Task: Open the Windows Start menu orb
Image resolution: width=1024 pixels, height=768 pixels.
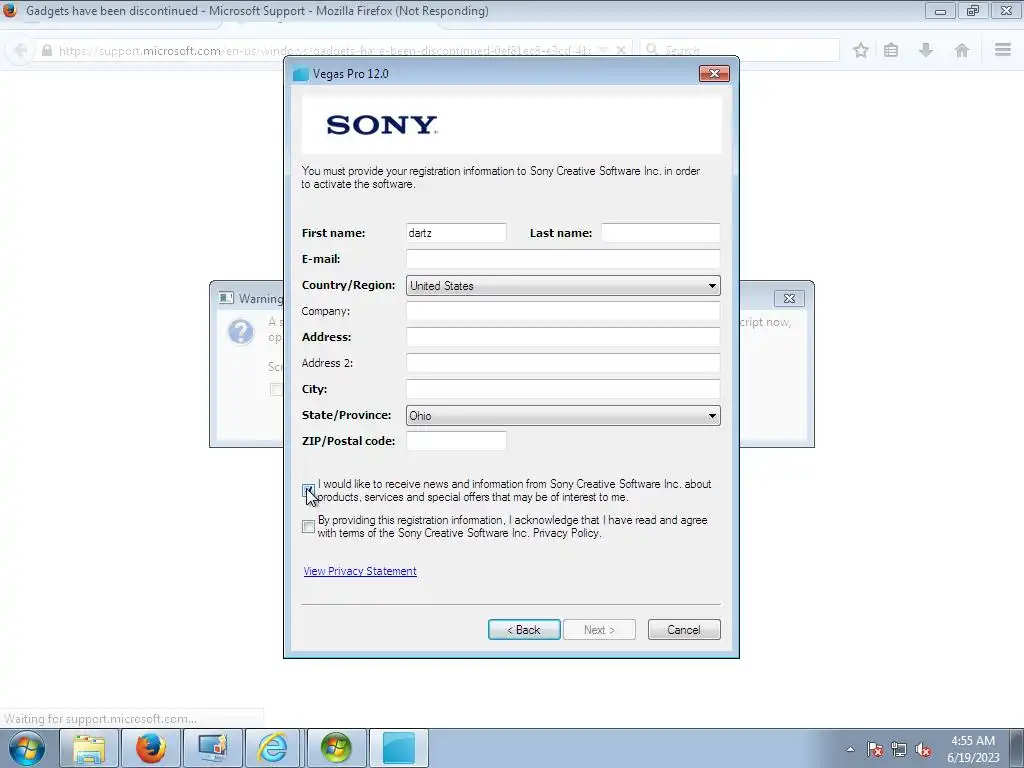Action: click(27, 748)
